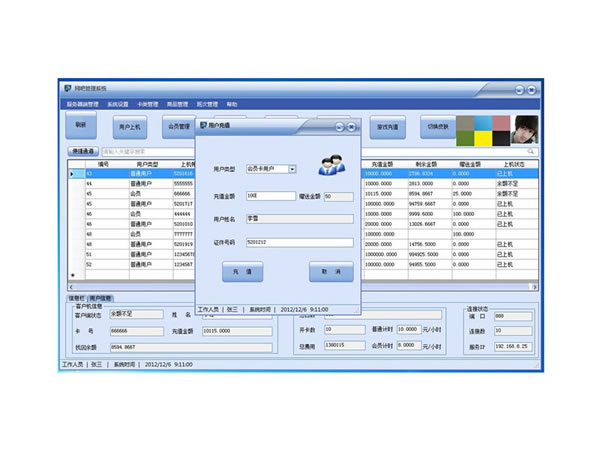Switch to the 信息栏 tab

coord(77,298)
